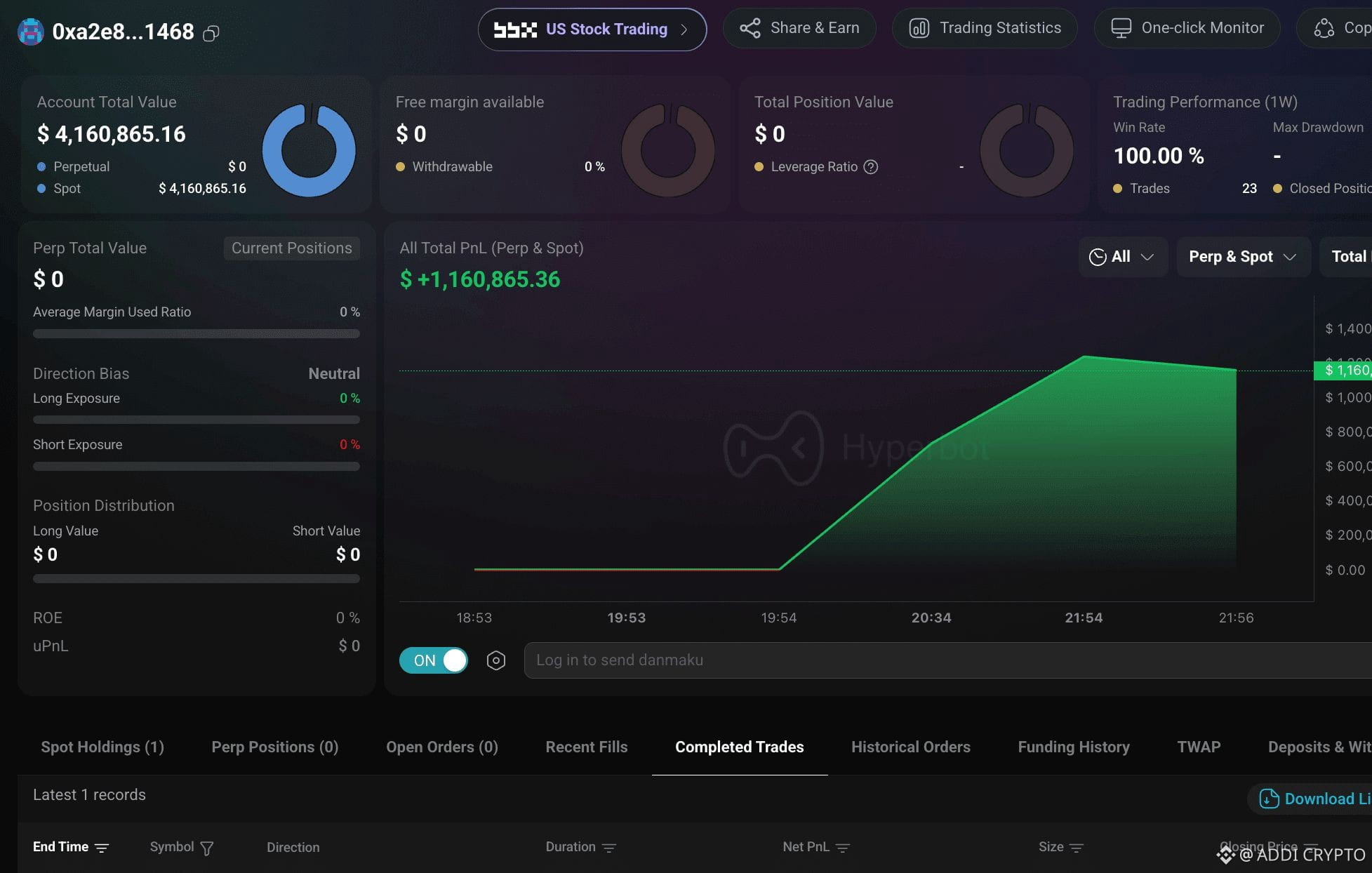Viewport: 1372px width, 873px height.
Task: Toggle the danmaku ON switch
Action: [434, 660]
